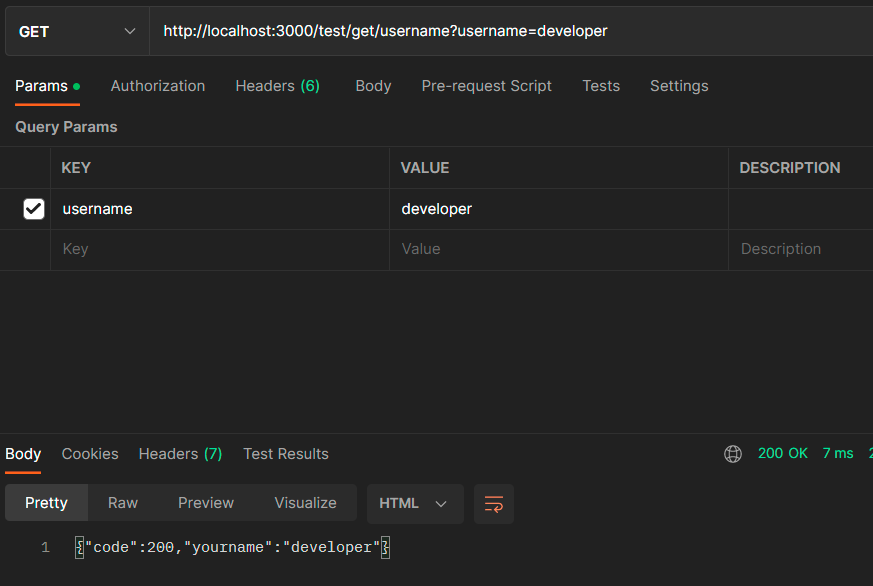
Task: Show the Test Results tab
Action: 286,454
